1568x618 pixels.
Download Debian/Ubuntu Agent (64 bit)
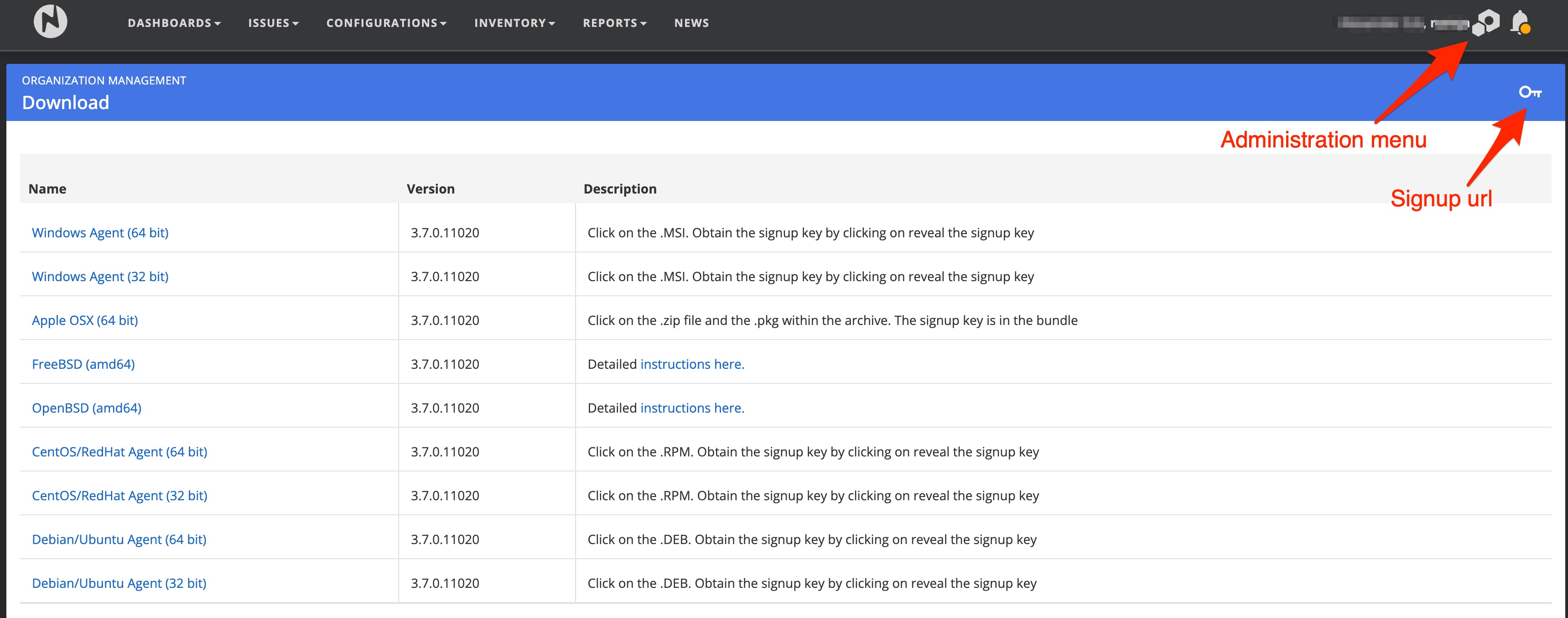119,539
